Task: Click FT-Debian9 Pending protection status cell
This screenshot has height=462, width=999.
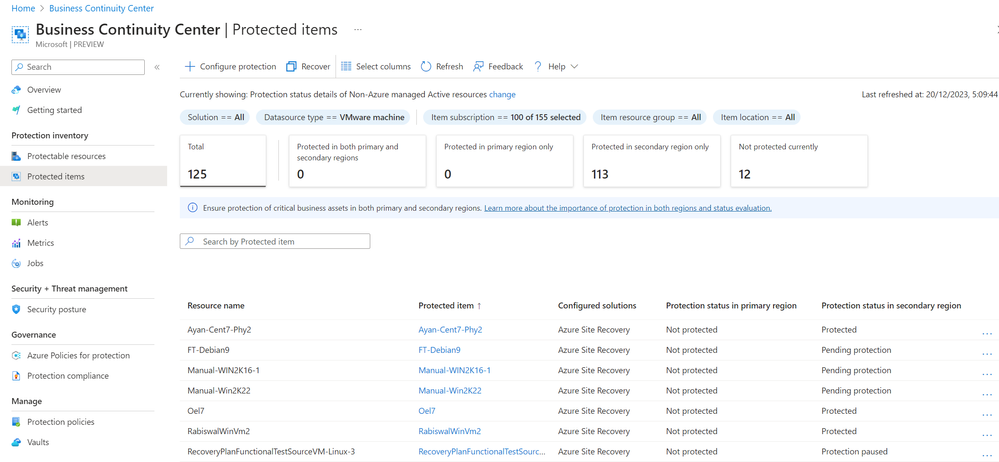Action: pyautogui.click(x=856, y=350)
